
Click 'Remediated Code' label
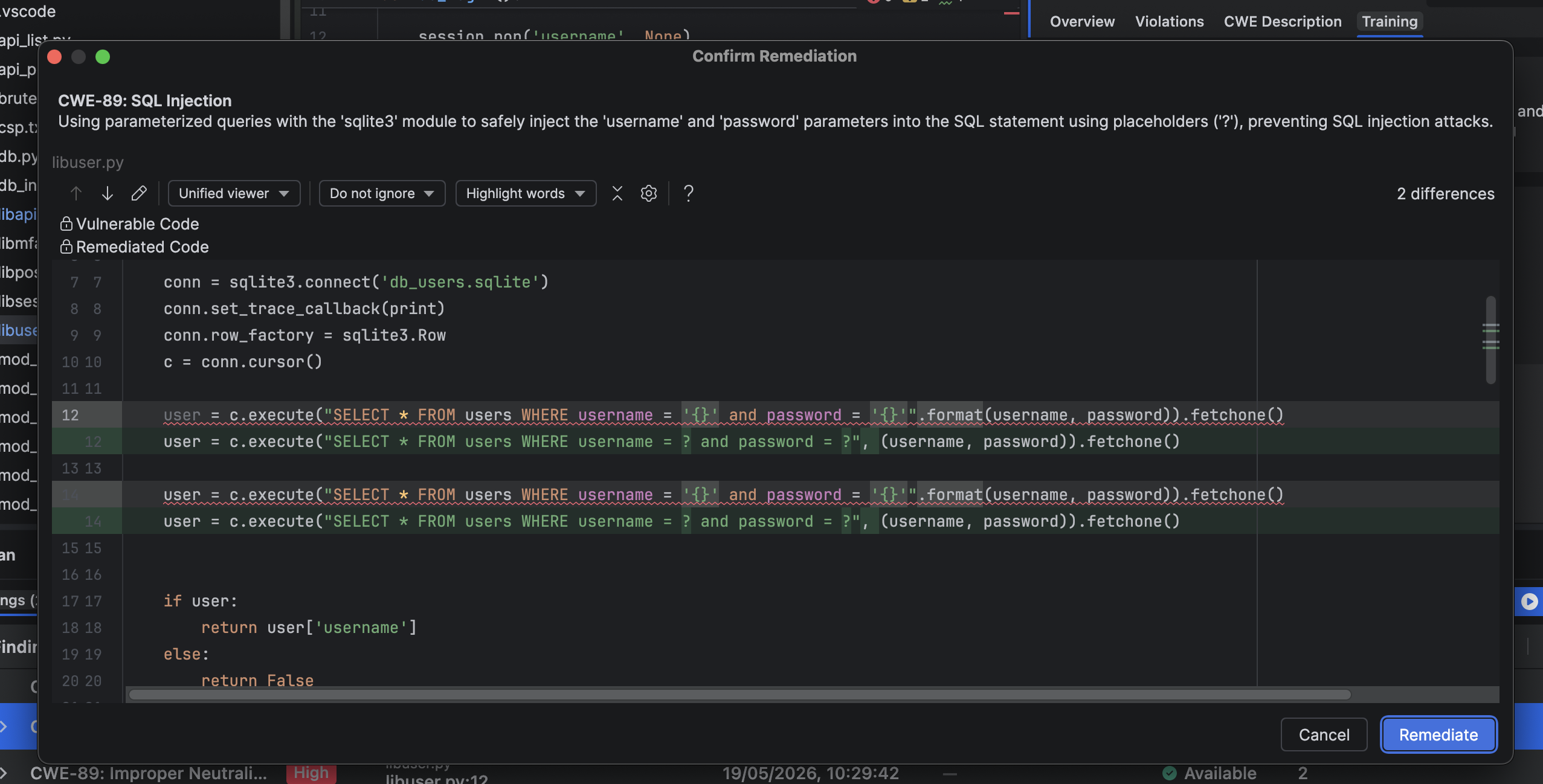(143, 247)
